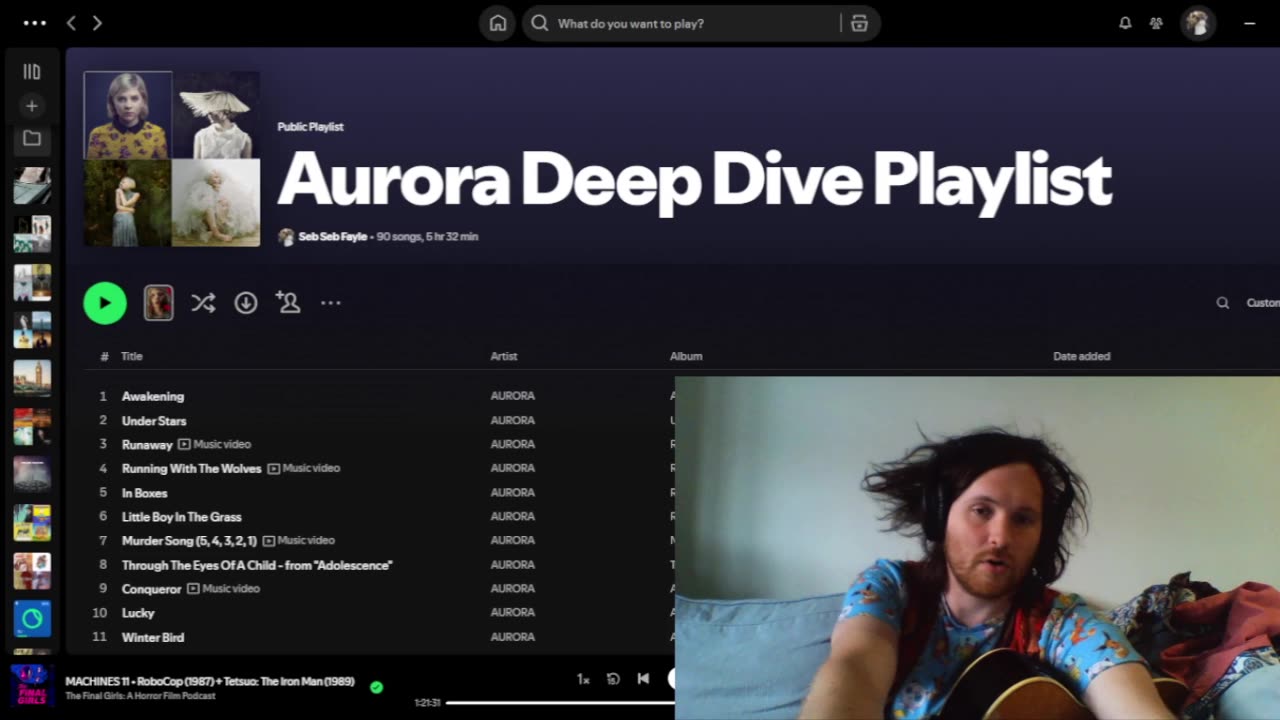This screenshot has width=1280, height=720.
Task: Select the track Running With The Wolves
Action: point(191,469)
